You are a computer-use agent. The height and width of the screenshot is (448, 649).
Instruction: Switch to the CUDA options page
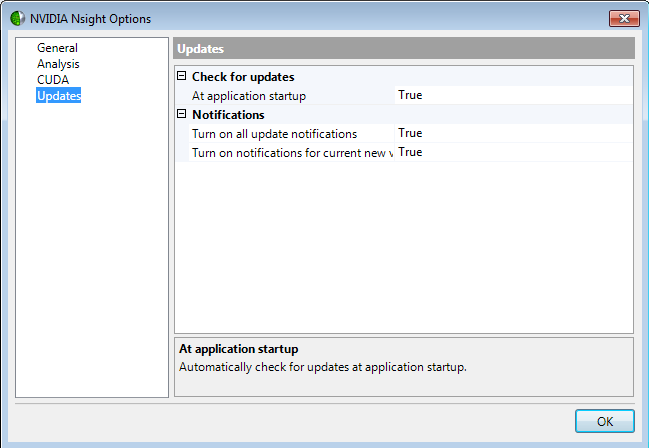click(53, 80)
